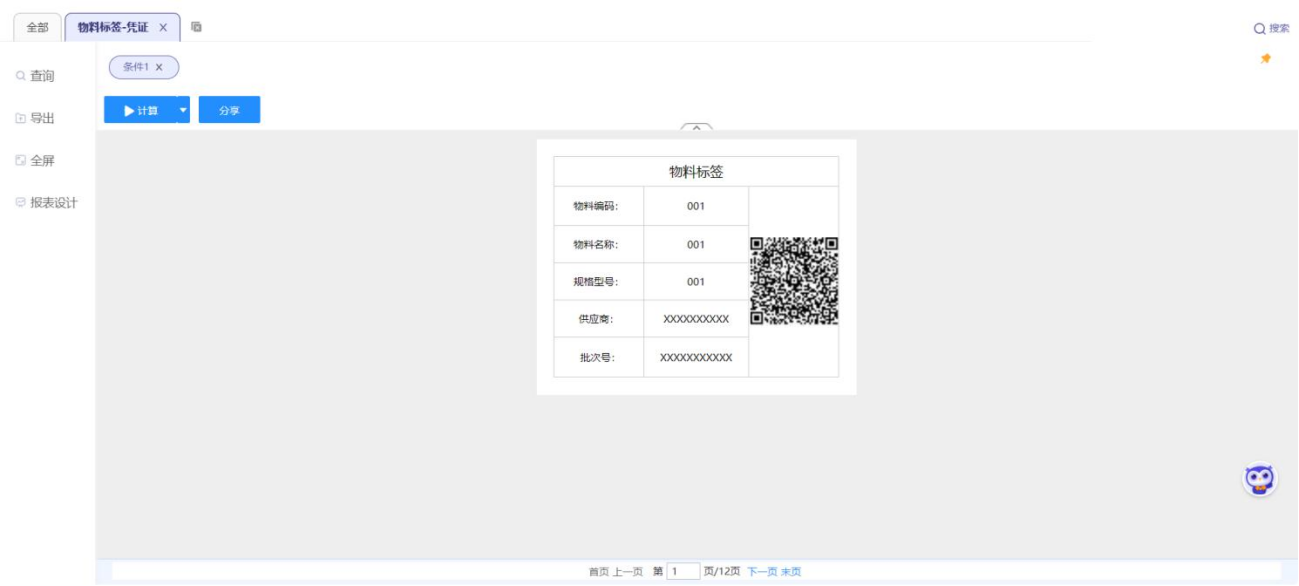The image size is (1299, 586).
Task: Click the 分享 button
Action: pyautogui.click(x=229, y=110)
